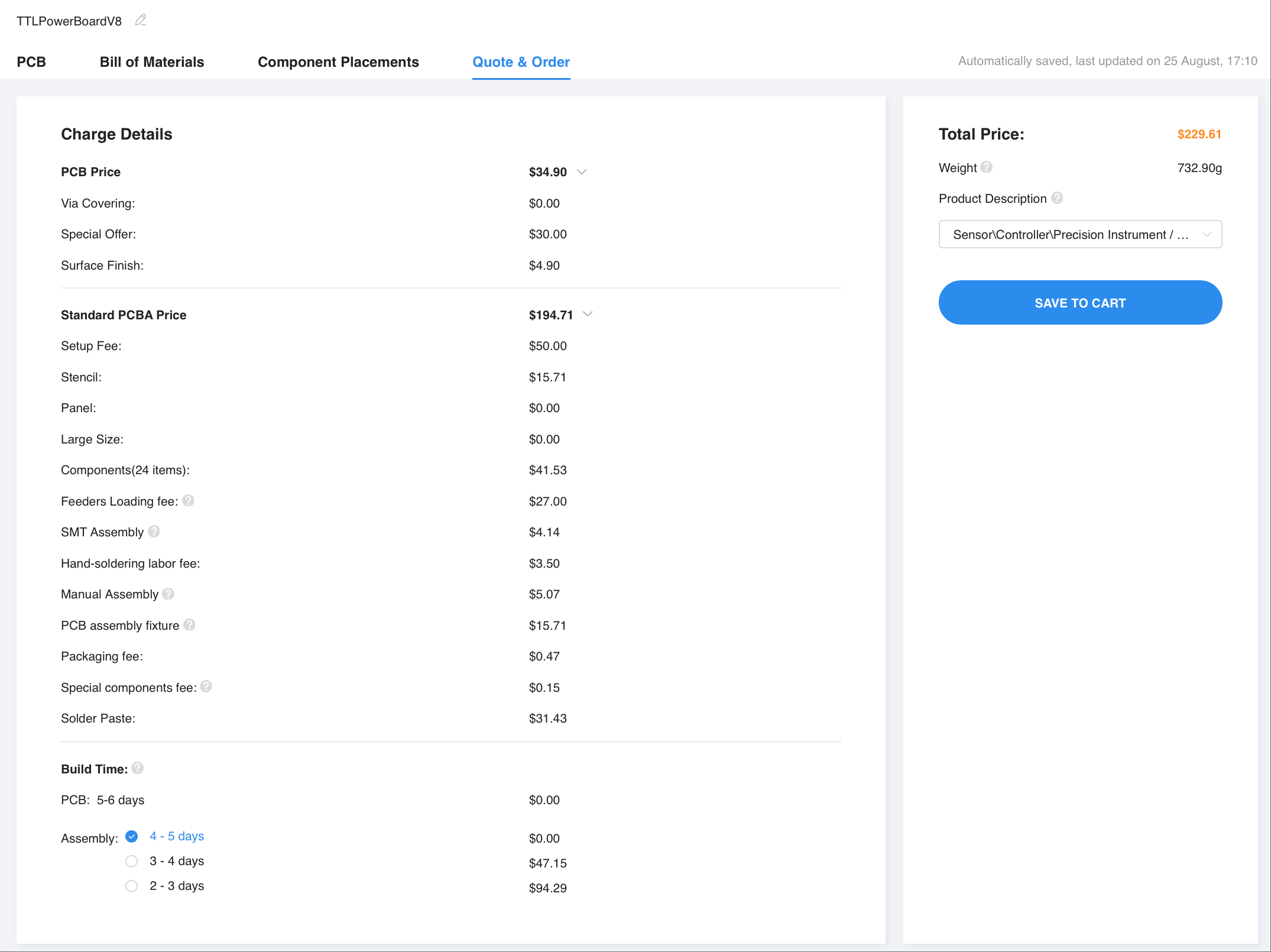Open the Product Description dropdown
The width and height of the screenshot is (1271, 952).
[1080, 235]
